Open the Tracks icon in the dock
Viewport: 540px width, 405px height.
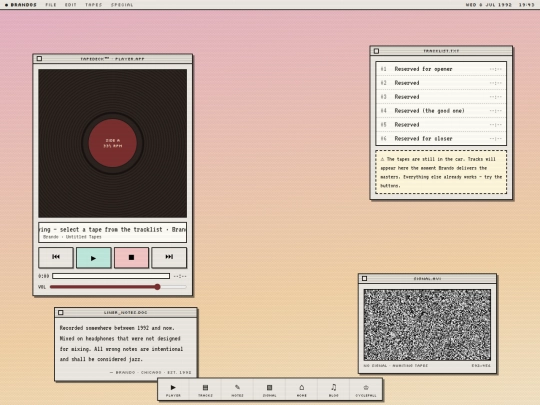[205, 391]
